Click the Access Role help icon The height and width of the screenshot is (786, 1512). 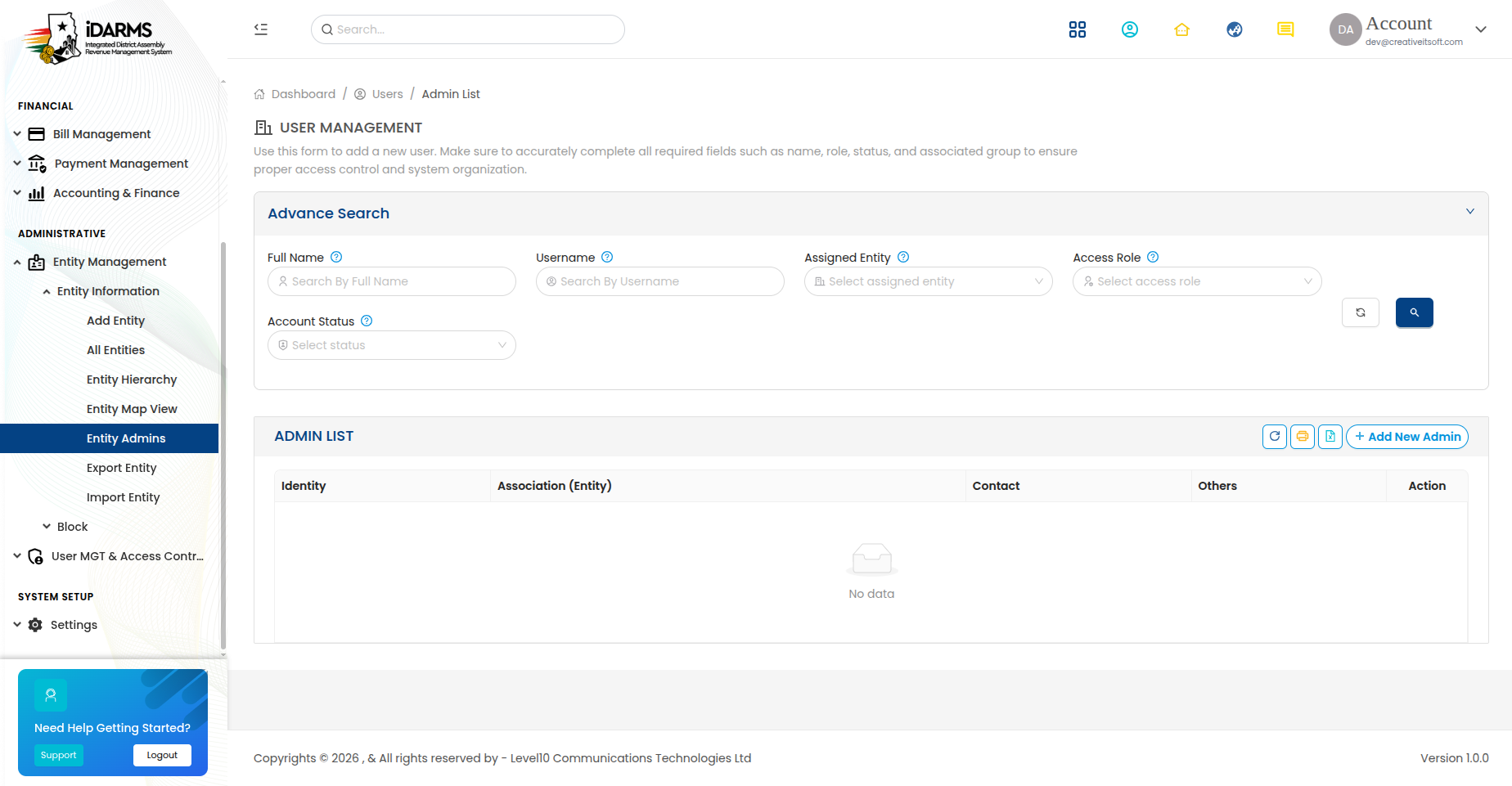[x=1153, y=257]
